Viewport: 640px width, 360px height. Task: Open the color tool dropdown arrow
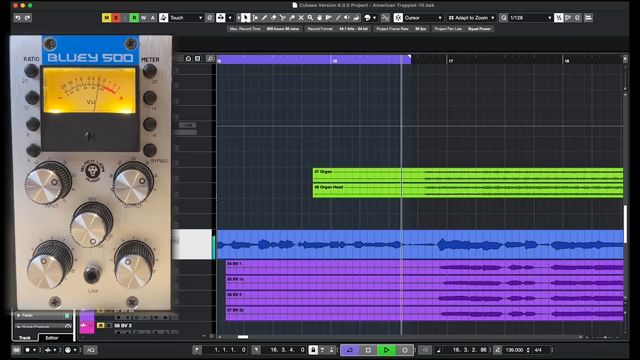[x=374, y=18]
